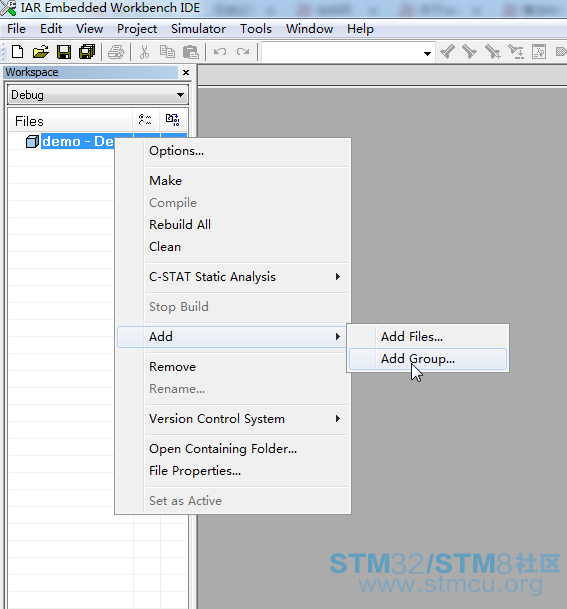Open the File menu
Viewport: 567px width, 609px height.
[16, 29]
